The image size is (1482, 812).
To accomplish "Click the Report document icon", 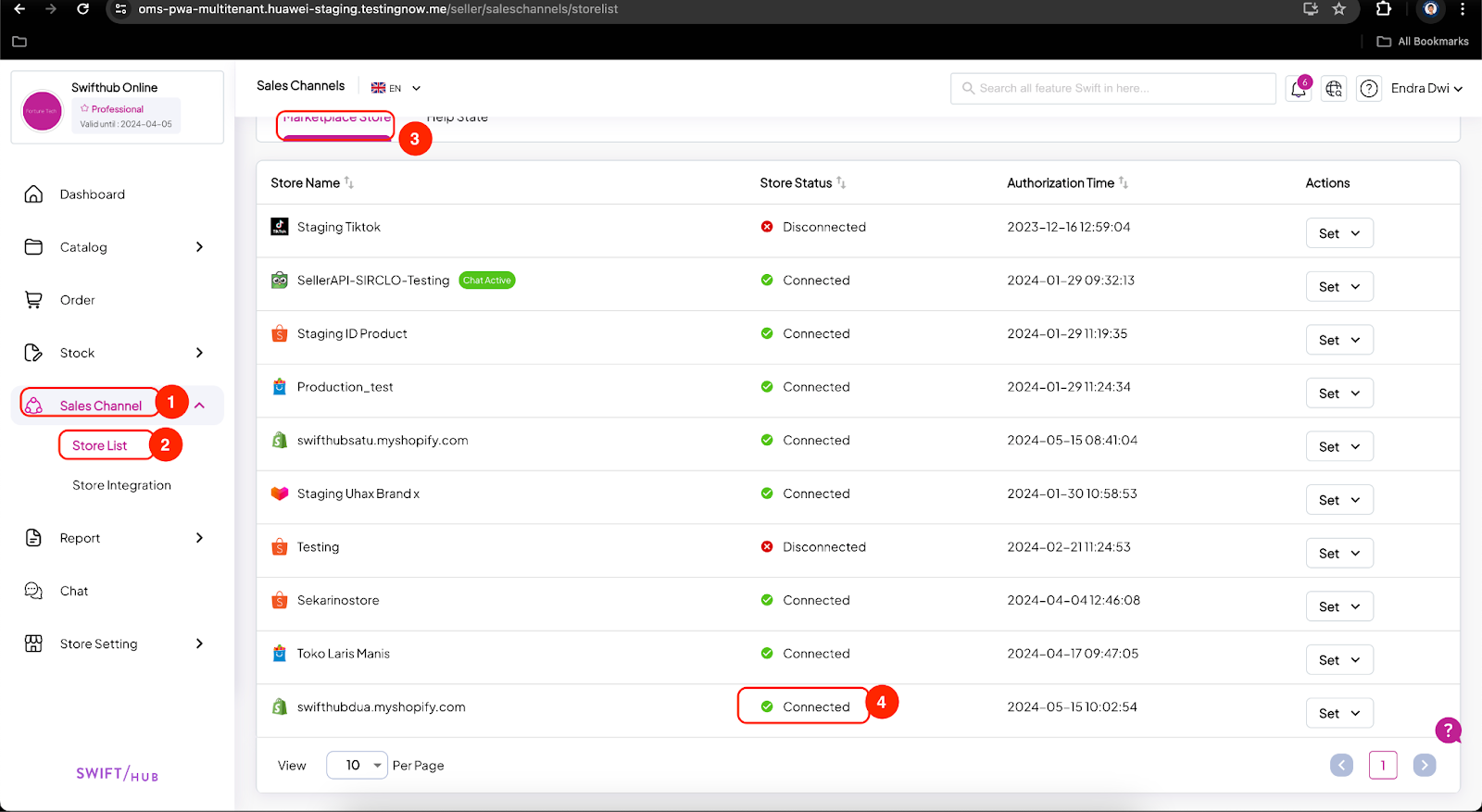I will click(33, 538).
